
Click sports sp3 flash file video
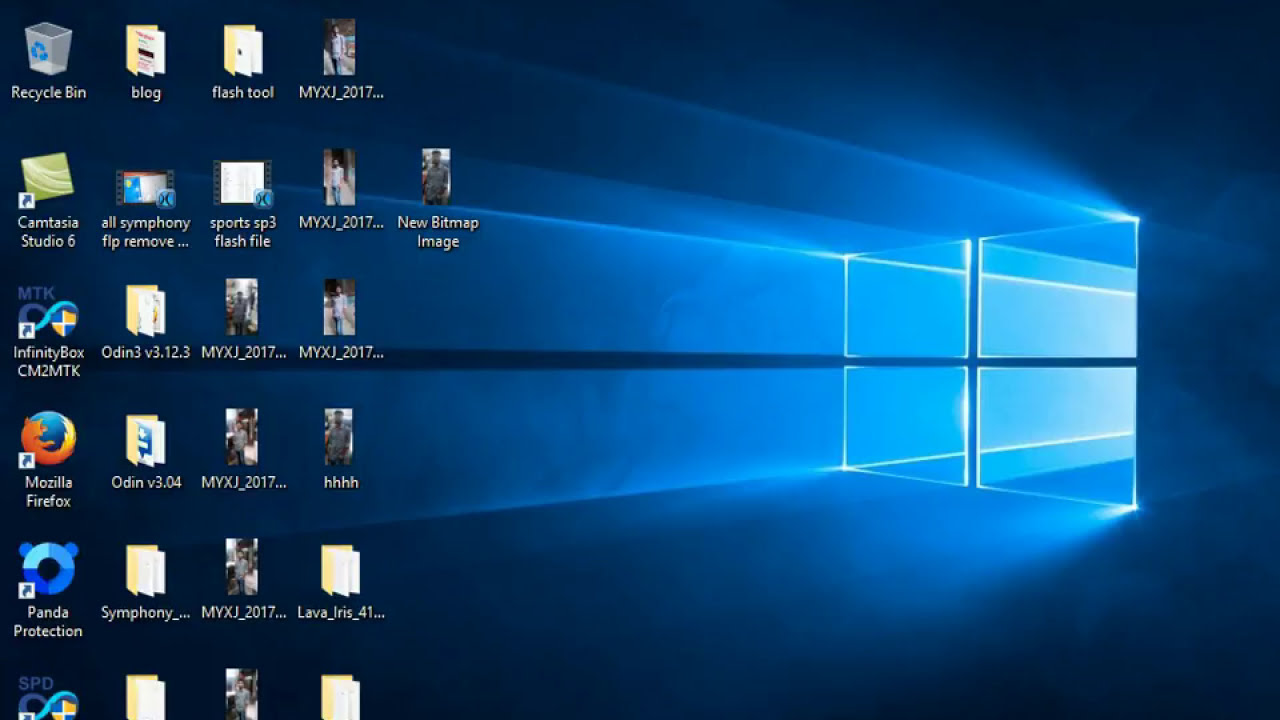(243, 184)
